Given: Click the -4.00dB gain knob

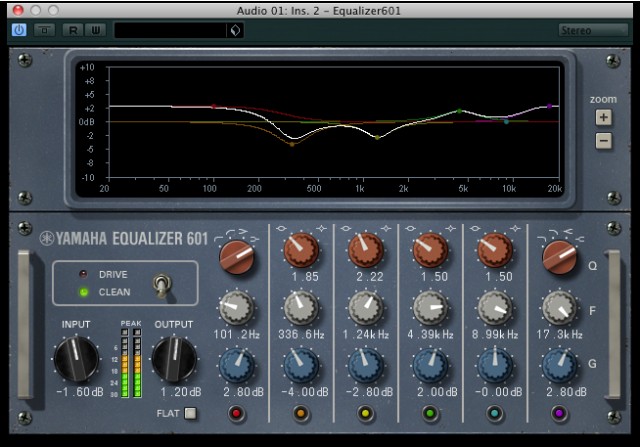Looking at the screenshot, I should tap(300, 364).
